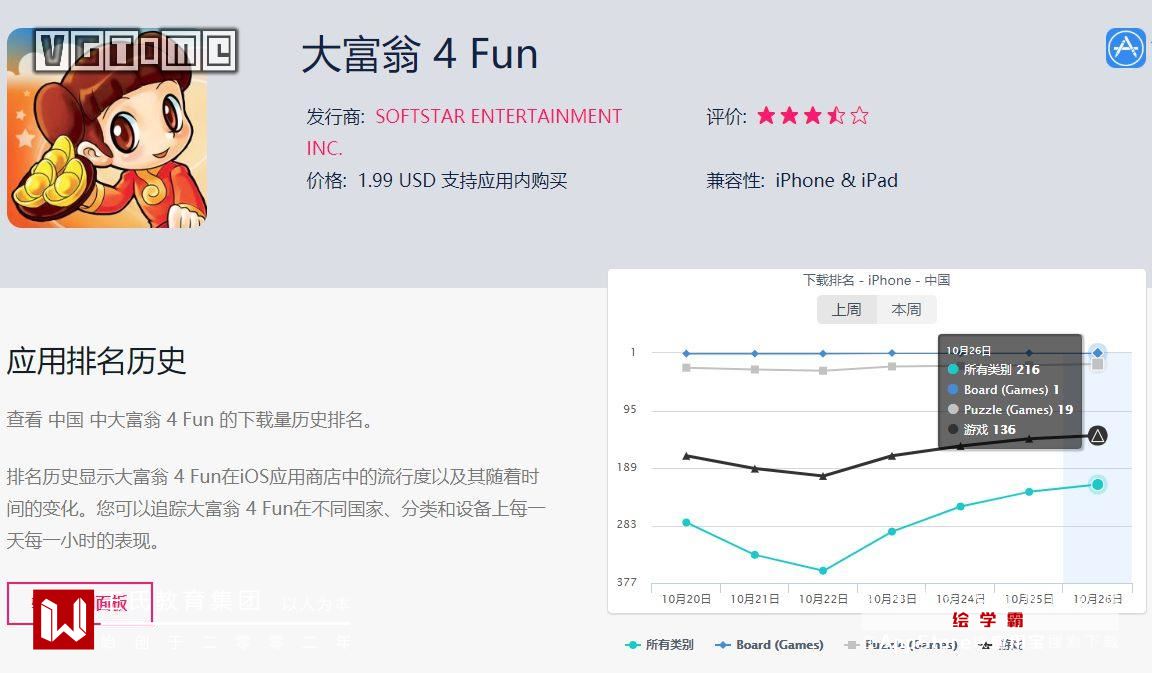Open publisher SOFTSTAR ENTERTAINMENT INC. link
Viewport: 1152px width, 673px height.
[464, 132]
